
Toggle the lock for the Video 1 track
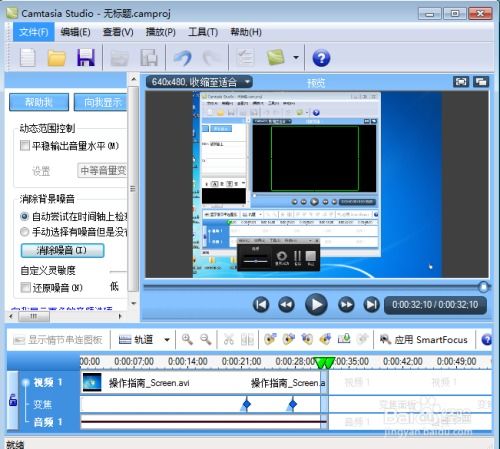[13, 400]
